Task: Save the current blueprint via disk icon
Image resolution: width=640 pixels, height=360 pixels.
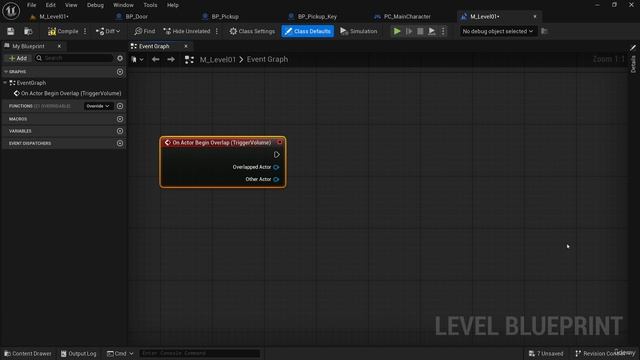Action: 11,31
